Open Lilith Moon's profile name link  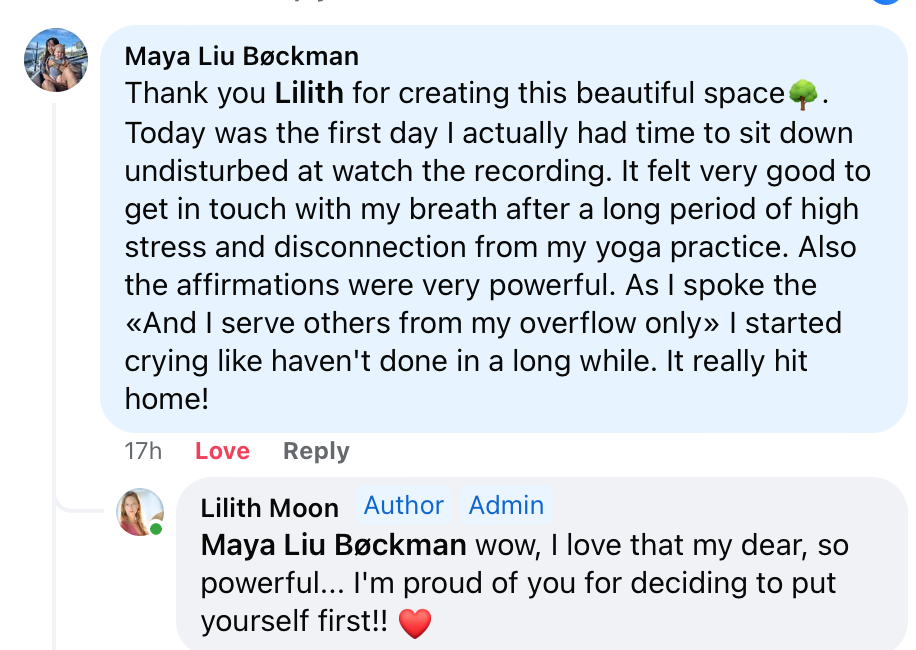pos(269,507)
